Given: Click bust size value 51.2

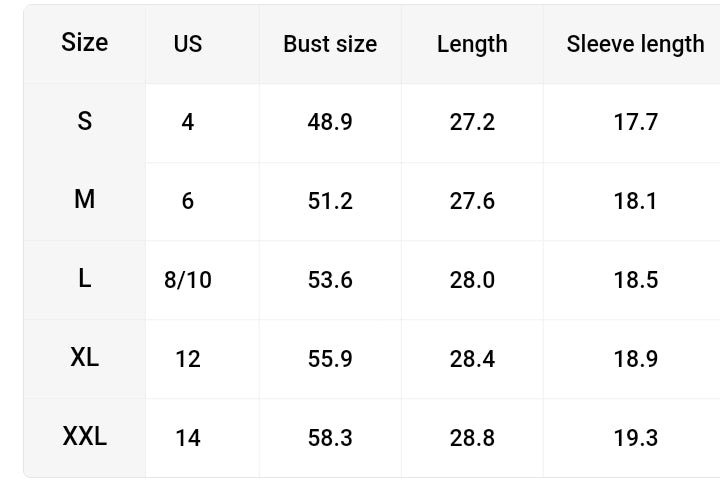Looking at the screenshot, I should tap(330, 201).
